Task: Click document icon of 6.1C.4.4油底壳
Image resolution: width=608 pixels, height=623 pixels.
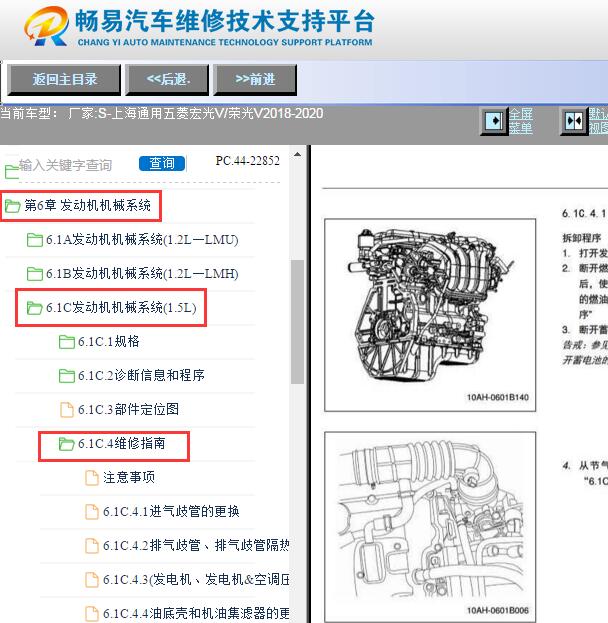Action: click(x=92, y=613)
